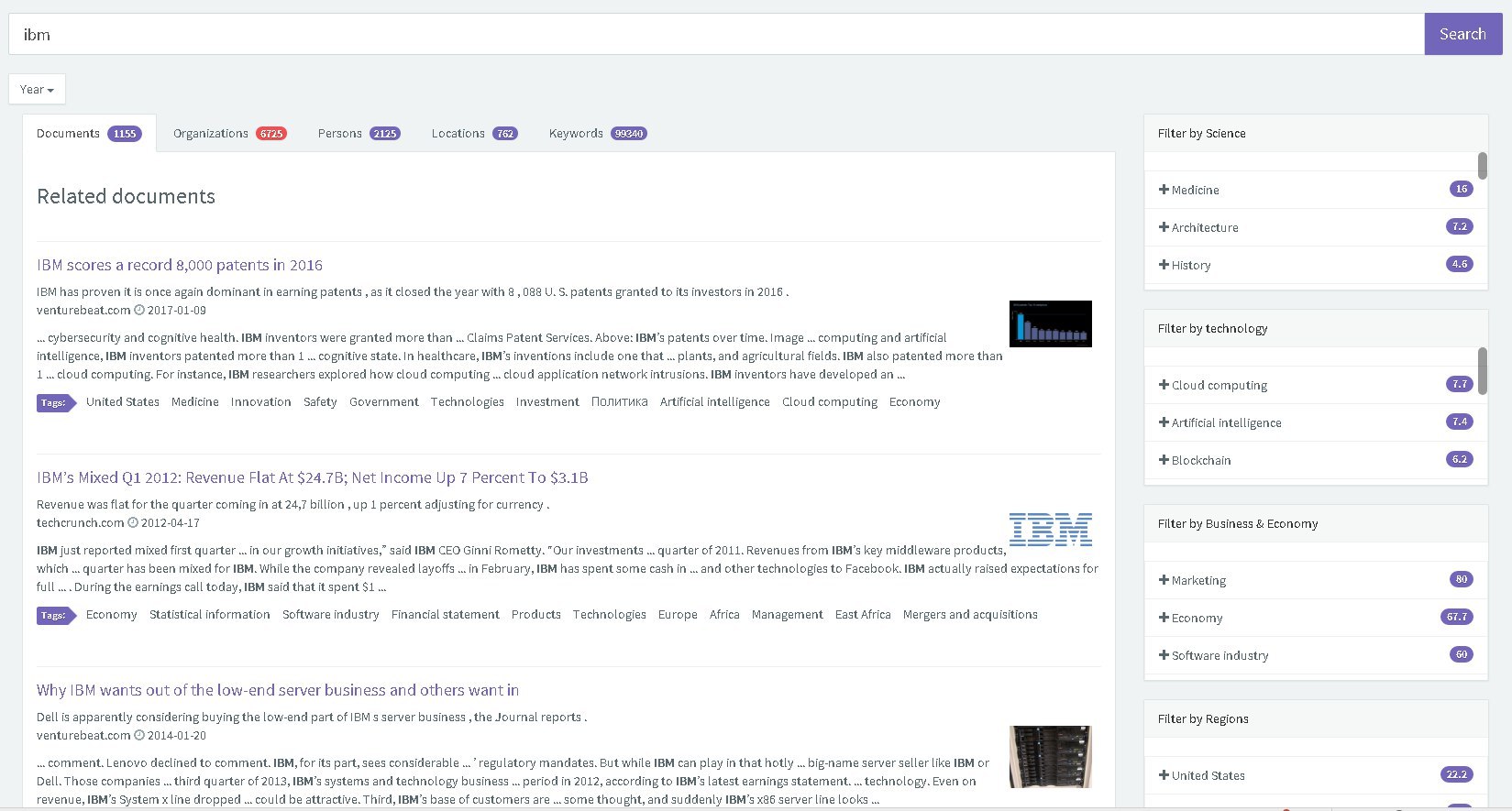1512x811 pixels.
Task: Open the Year dropdown filter
Action: coord(37,89)
